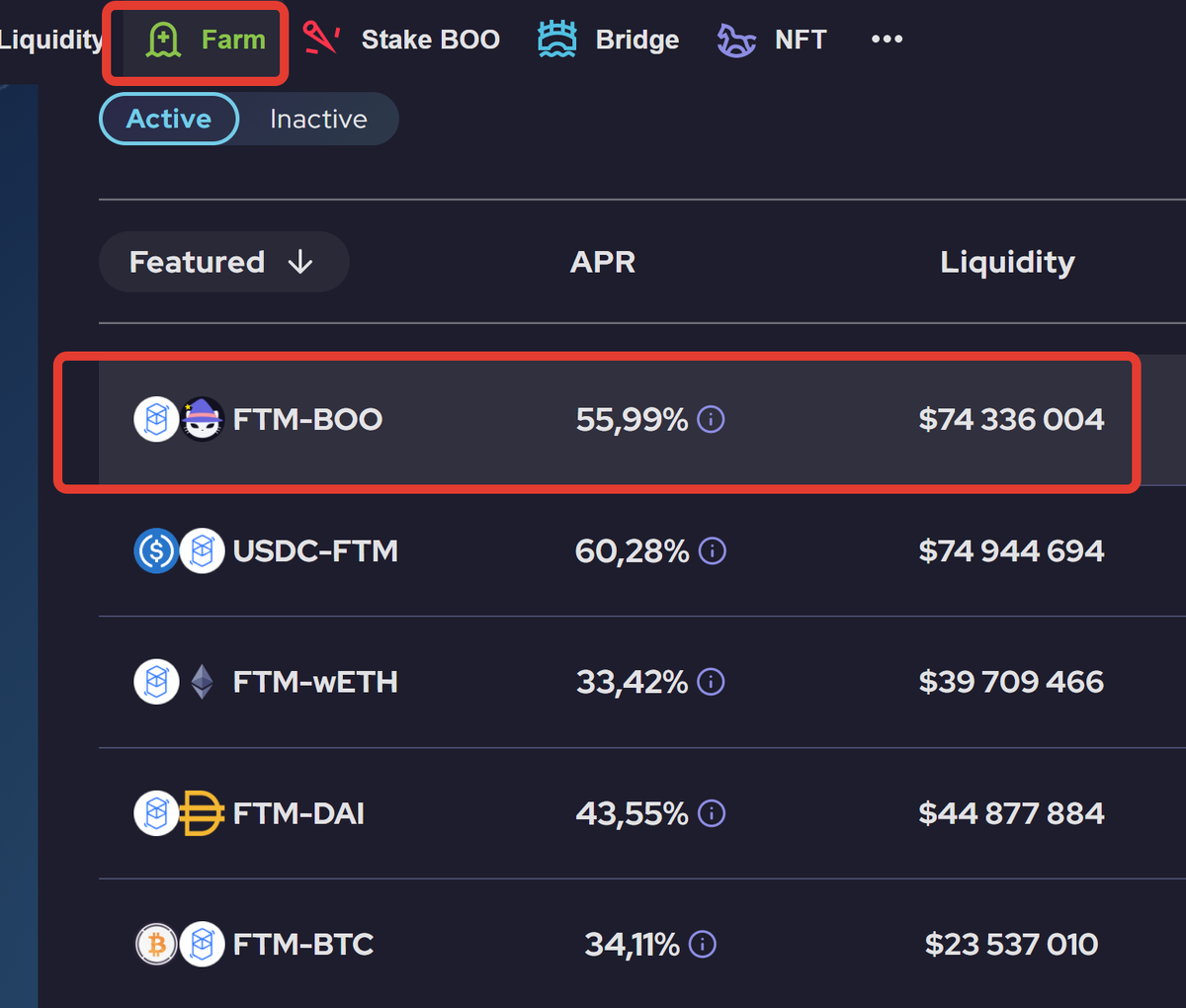Click the NFT rocking horse icon
1186x1008 pixels.
pos(736,41)
